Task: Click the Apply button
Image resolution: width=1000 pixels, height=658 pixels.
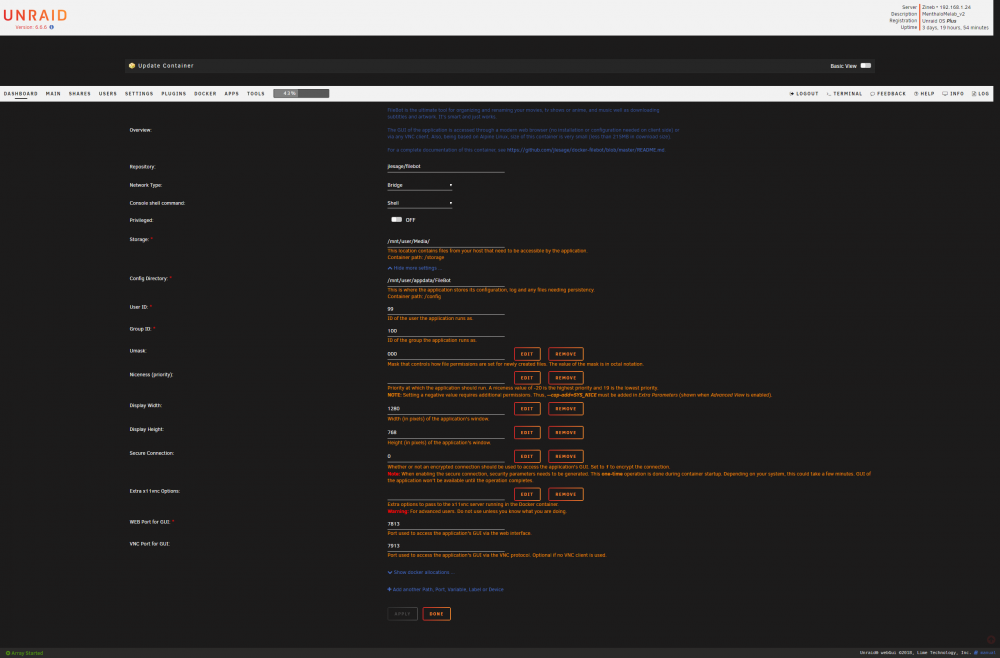Action: click(x=402, y=614)
